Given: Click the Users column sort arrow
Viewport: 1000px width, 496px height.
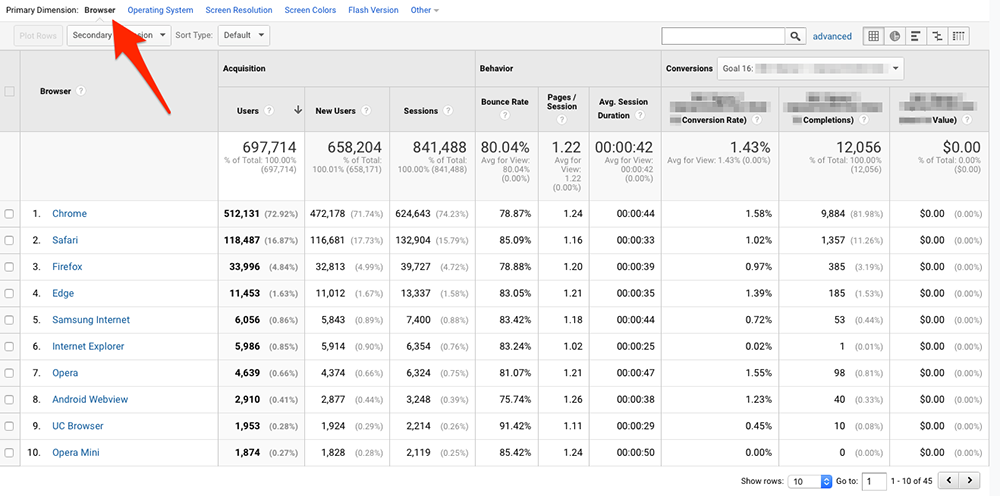Looking at the screenshot, I should coord(298,110).
